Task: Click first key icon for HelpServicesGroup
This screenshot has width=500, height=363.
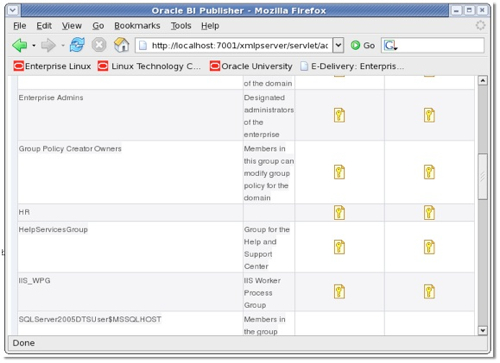Action: [x=339, y=247]
